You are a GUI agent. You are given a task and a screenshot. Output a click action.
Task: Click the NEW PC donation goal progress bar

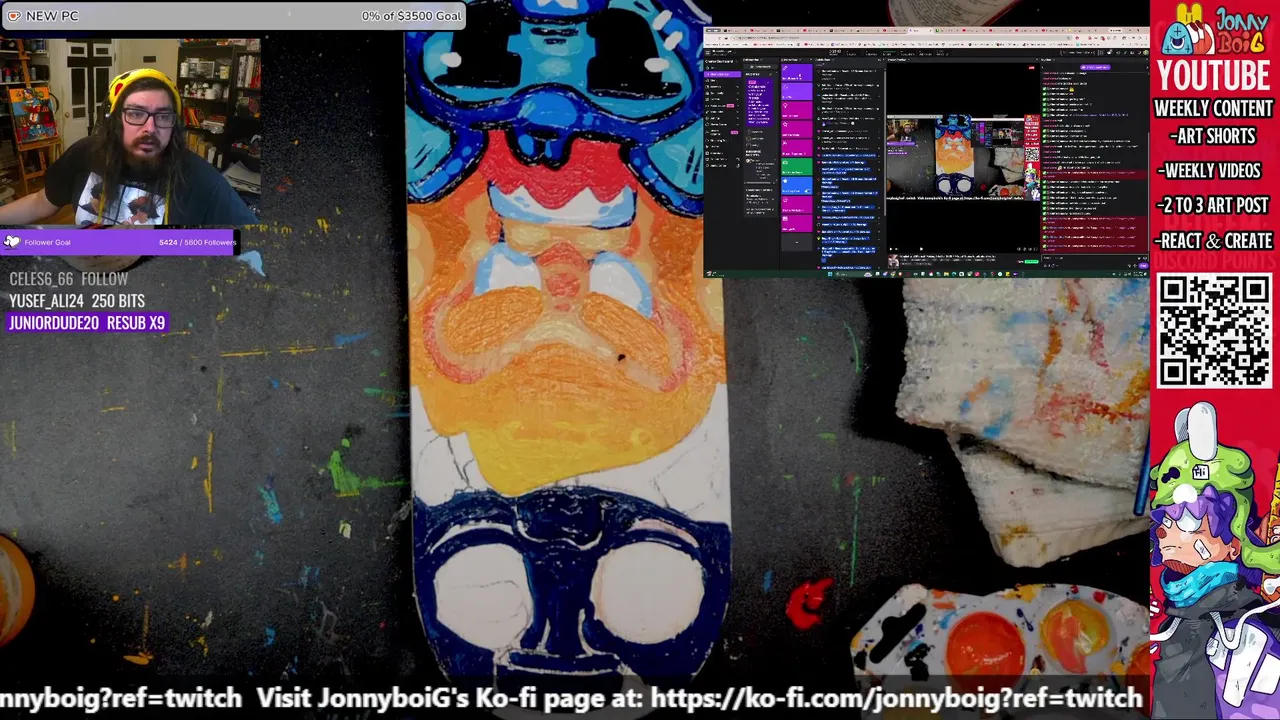pyautogui.click(x=232, y=16)
